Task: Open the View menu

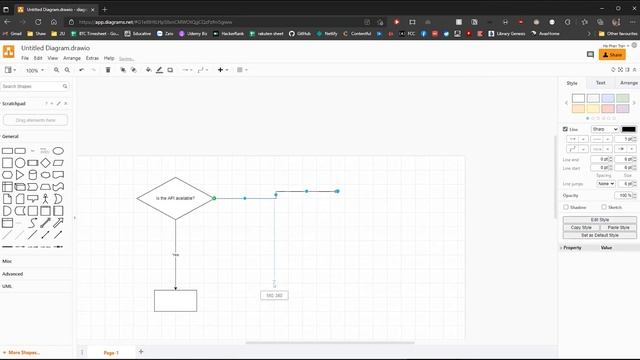Action: (x=53, y=58)
